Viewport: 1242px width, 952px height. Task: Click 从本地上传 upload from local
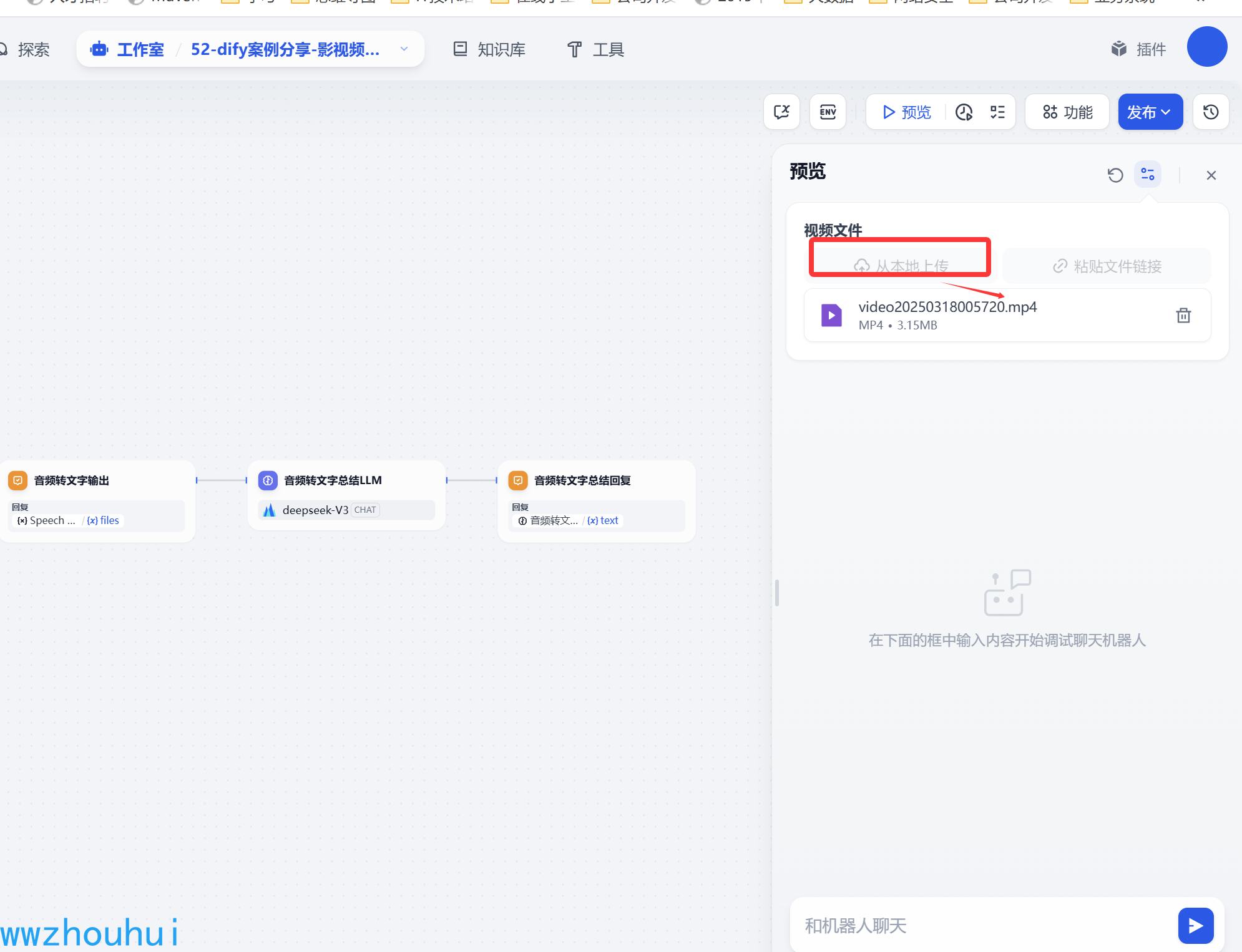click(901, 266)
